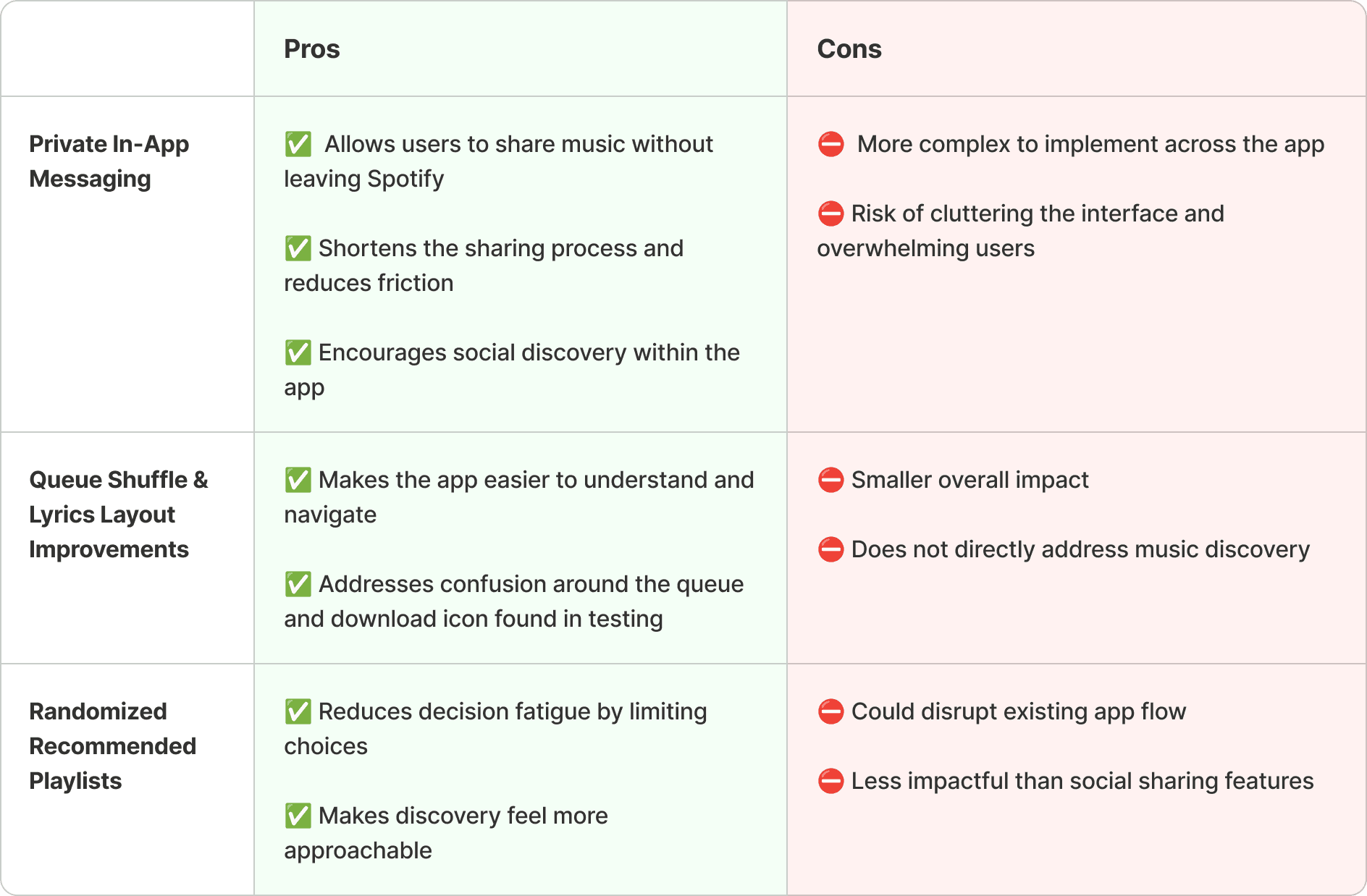1367x896 pixels.
Task: Click the red icon before "Smaller overall impact"
Action: (x=830, y=480)
